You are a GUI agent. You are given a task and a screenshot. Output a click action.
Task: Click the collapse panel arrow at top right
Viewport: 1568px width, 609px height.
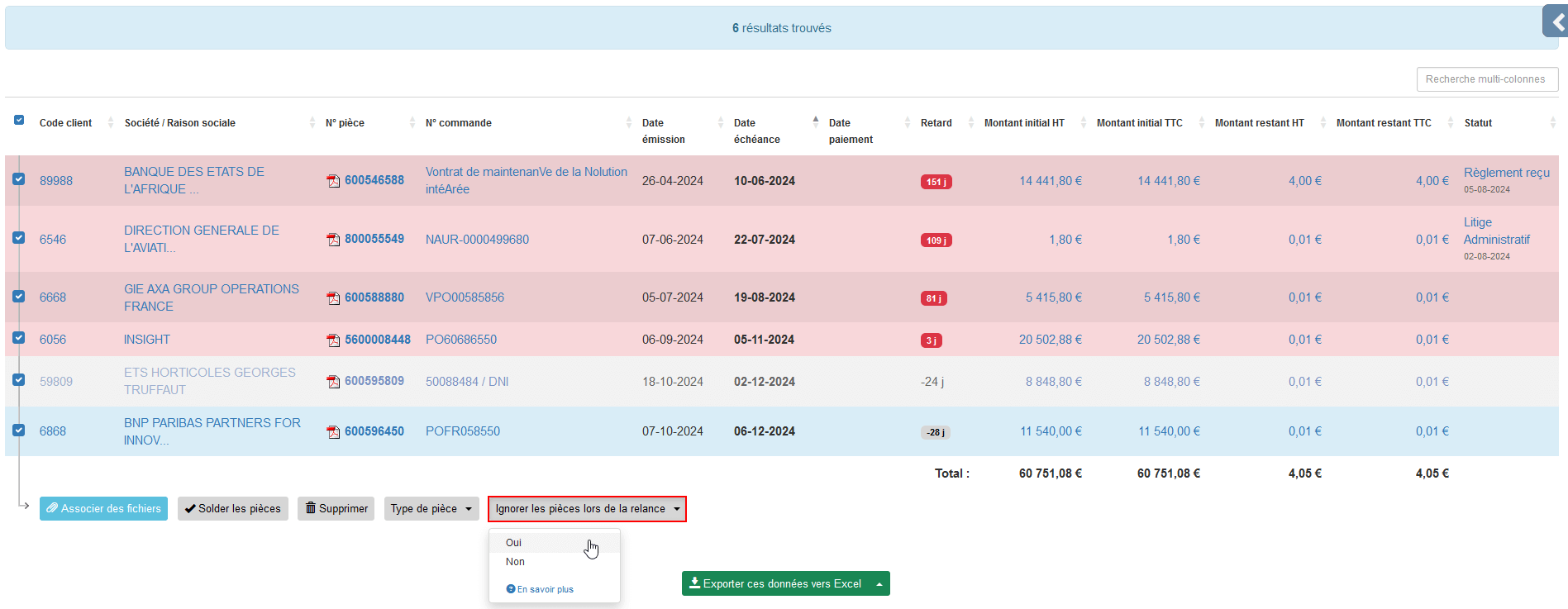tap(1556, 22)
